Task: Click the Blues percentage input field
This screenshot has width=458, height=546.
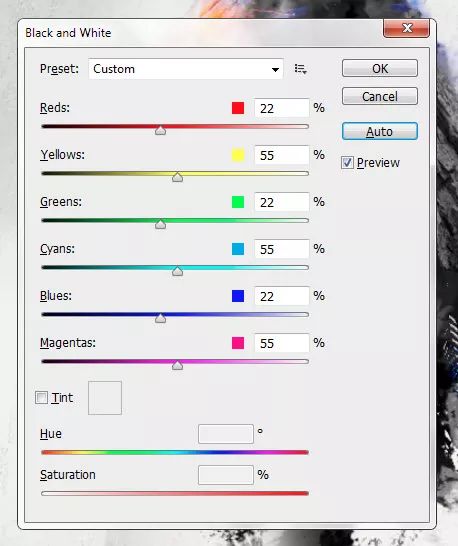Action: [x=281, y=296]
